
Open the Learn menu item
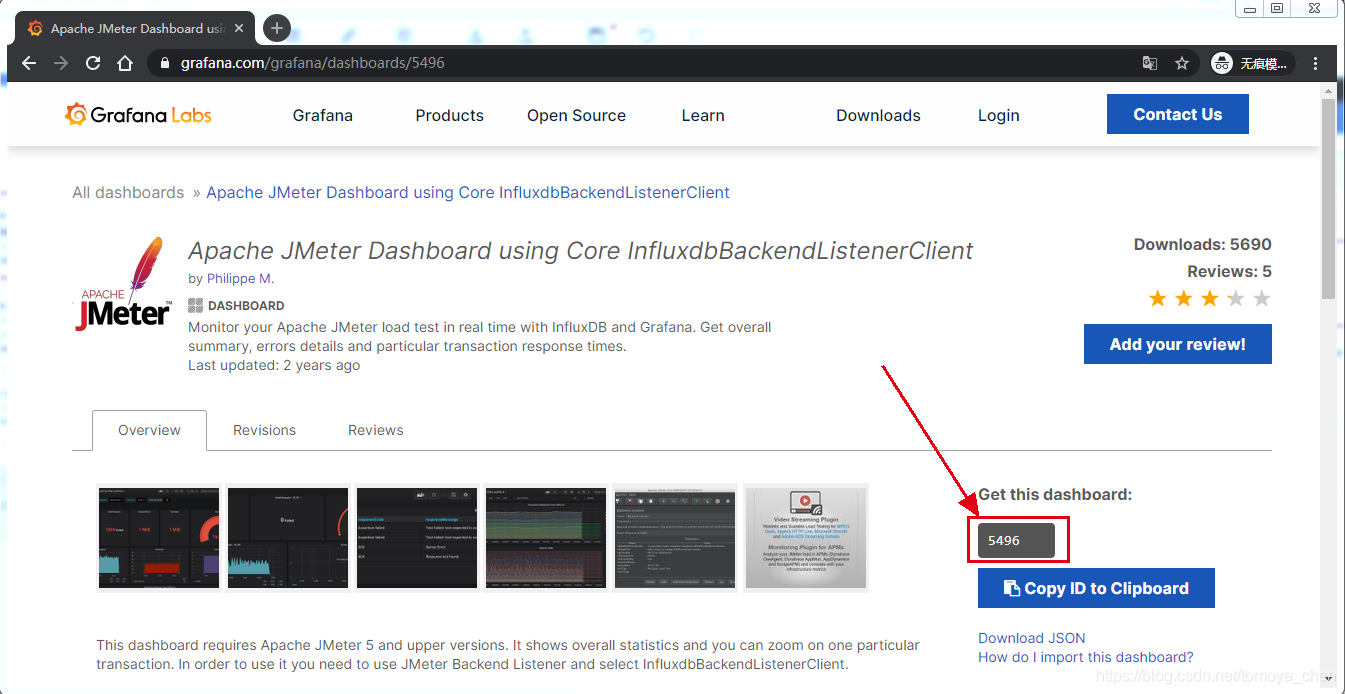point(703,115)
